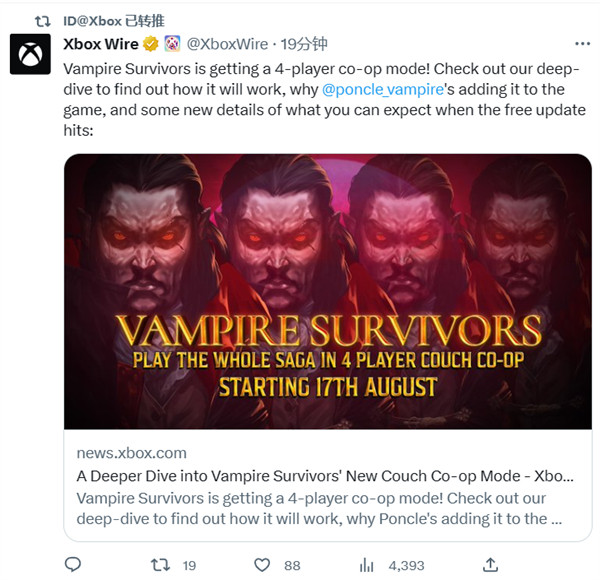Like the post with the heart icon
This screenshot has width=600, height=580.
(x=262, y=565)
